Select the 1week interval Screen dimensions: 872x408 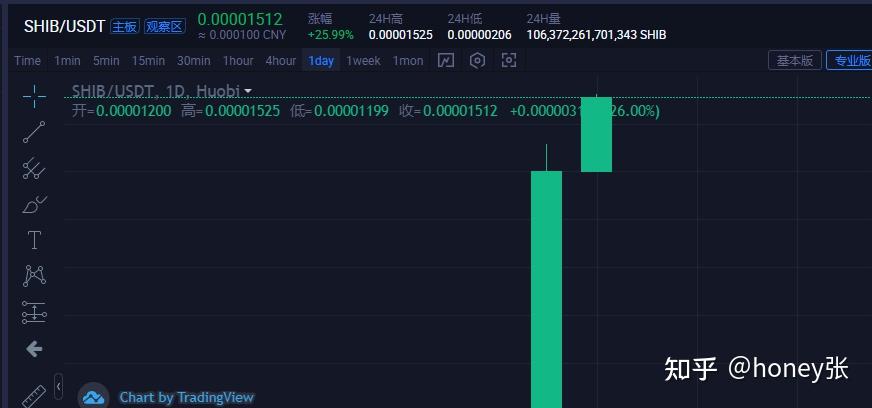[363, 61]
